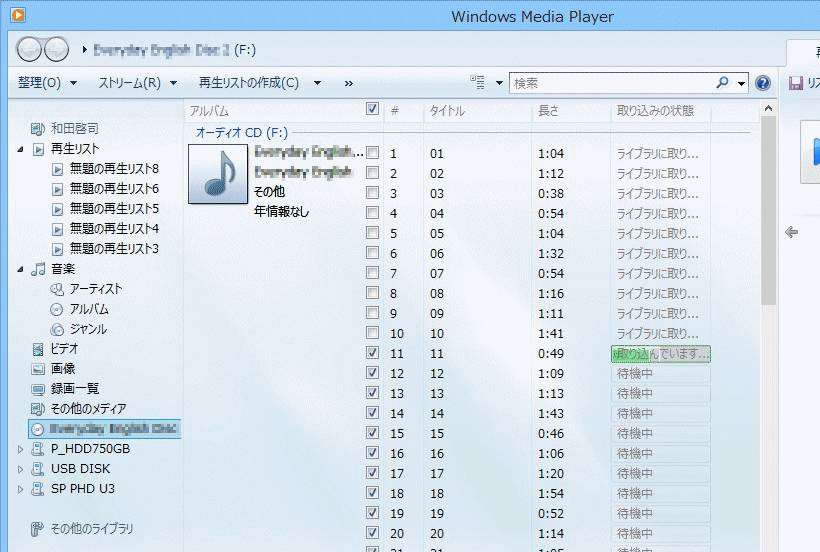This screenshot has width=820, height=552.
Task: Click in the 検索 search field
Action: [x=612, y=83]
